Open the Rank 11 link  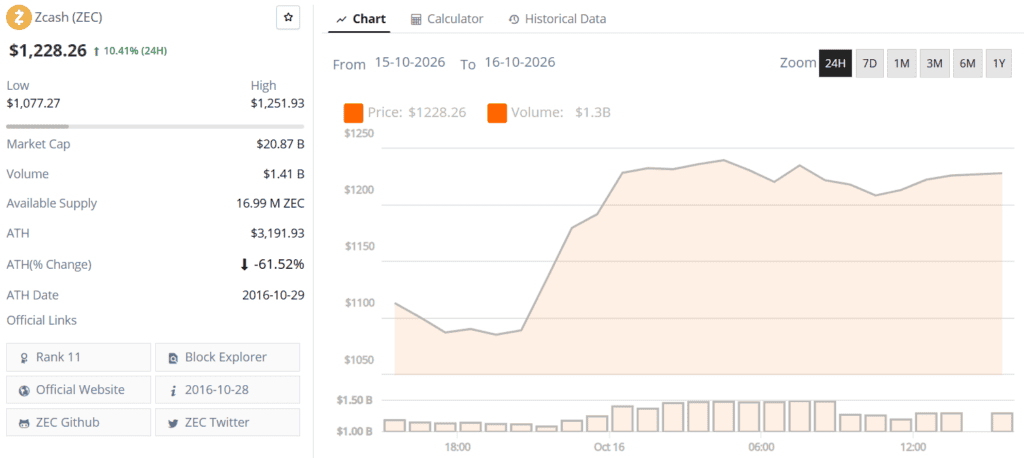78,357
